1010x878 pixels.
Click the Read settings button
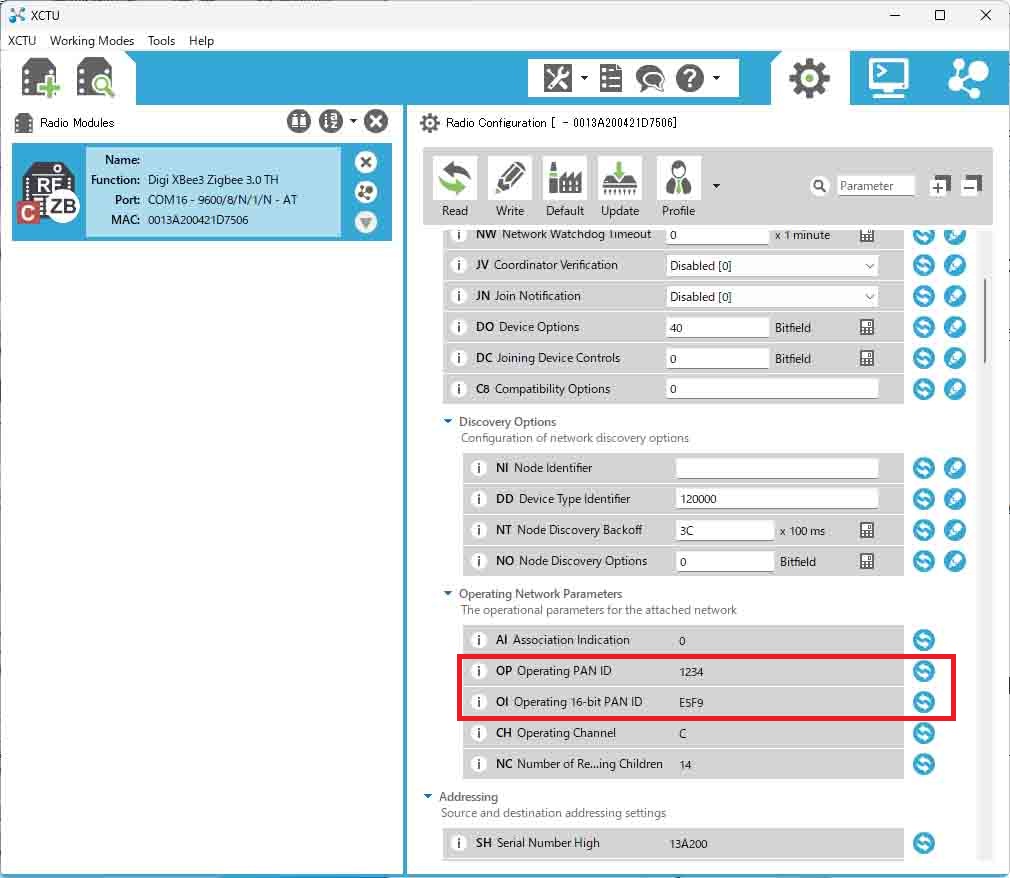tap(455, 179)
